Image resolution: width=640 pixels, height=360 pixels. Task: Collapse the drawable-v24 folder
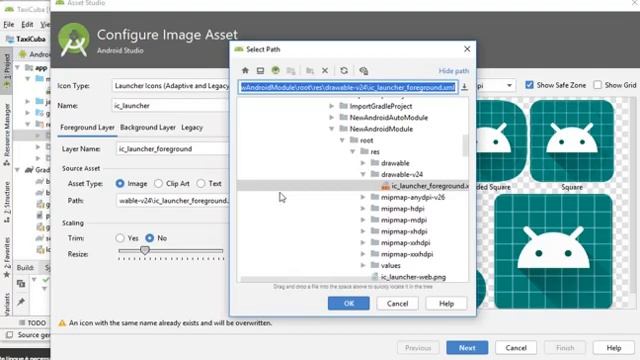[363, 174]
